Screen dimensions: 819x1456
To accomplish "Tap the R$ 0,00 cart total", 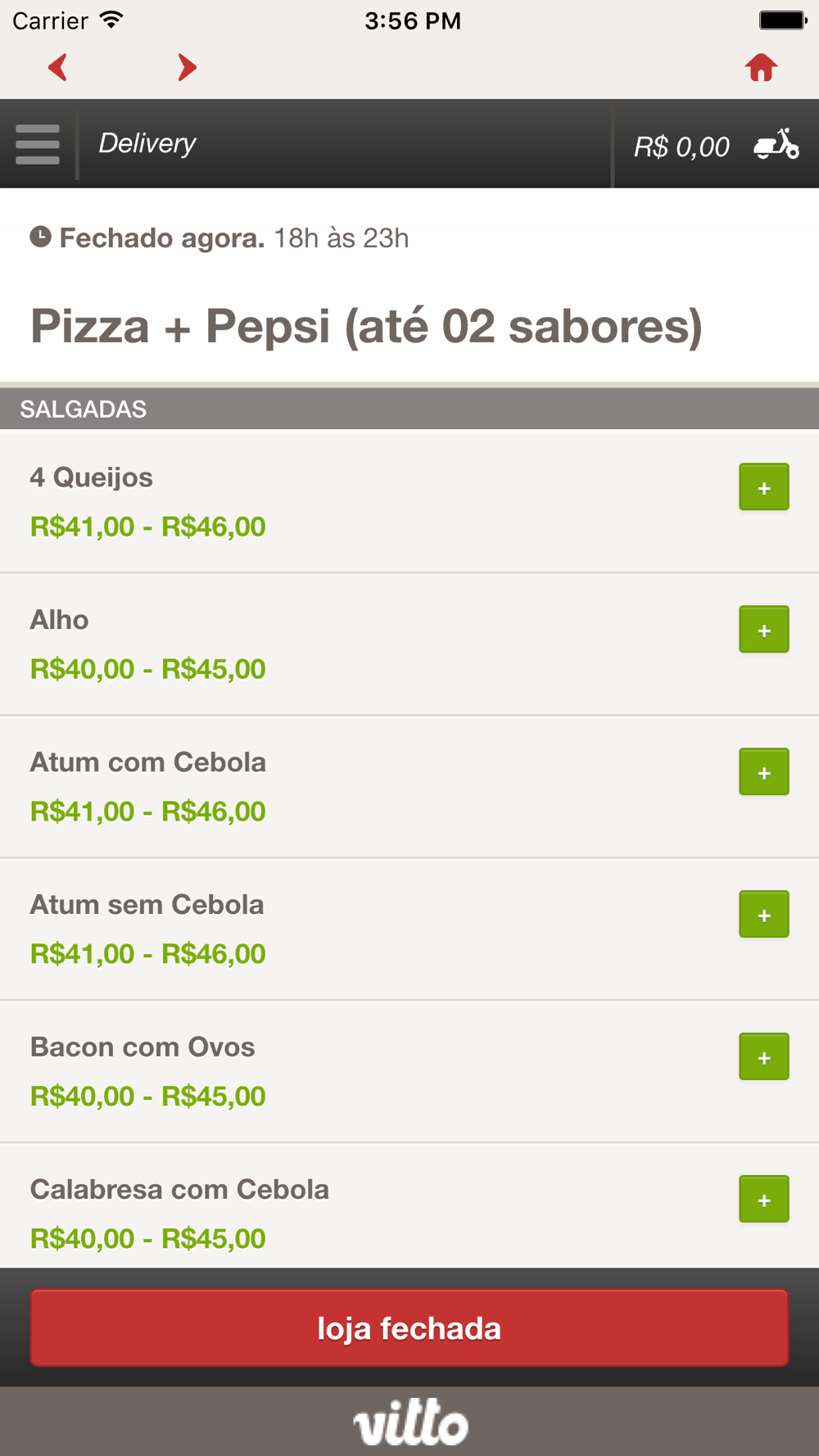I will click(x=681, y=147).
